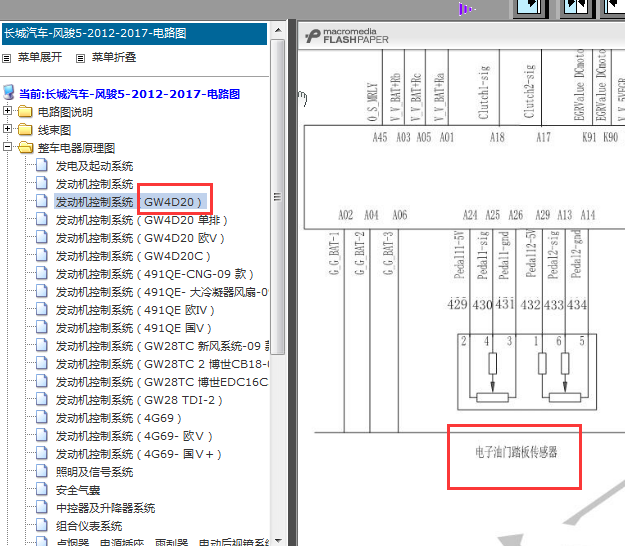Click the tree panel scroll-up arrow
Image resolution: width=625 pixels, height=546 pixels.
[x=278, y=30]
